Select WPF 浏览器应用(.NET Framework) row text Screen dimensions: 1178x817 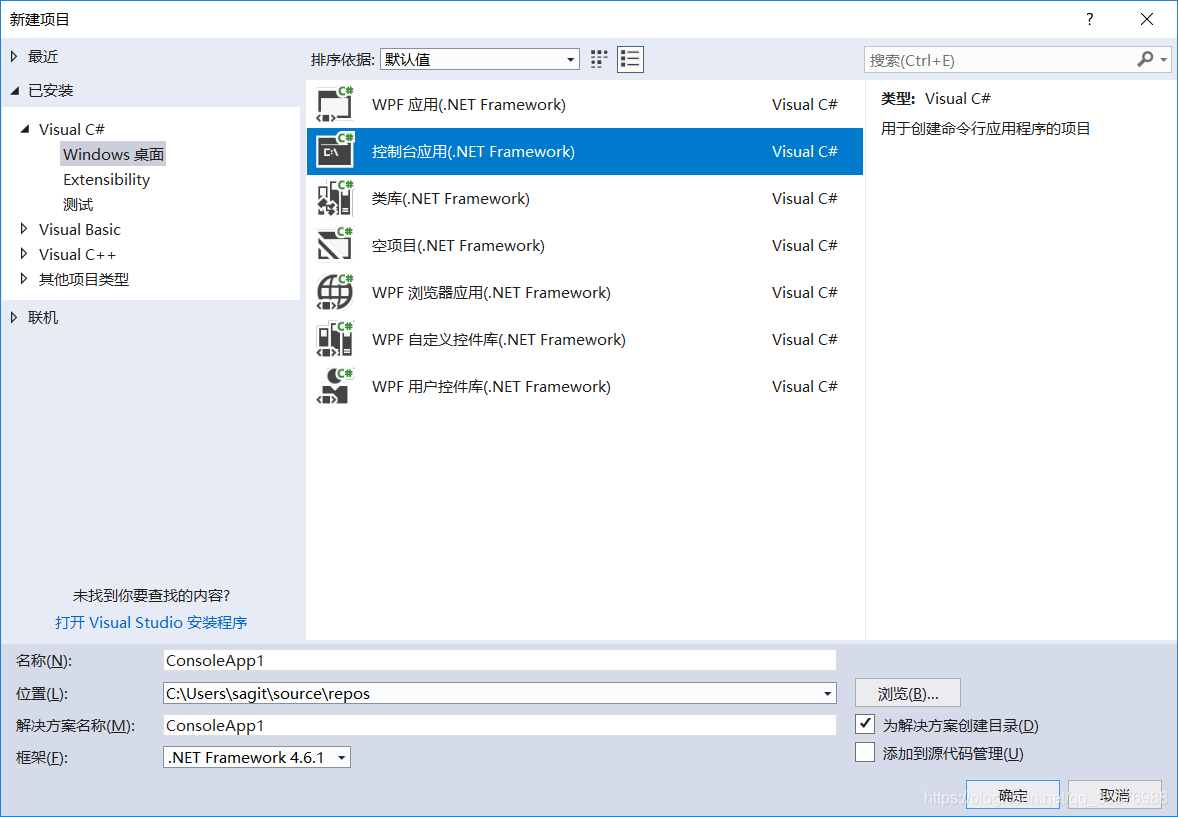pyautogui.click(x=491, y=292)
